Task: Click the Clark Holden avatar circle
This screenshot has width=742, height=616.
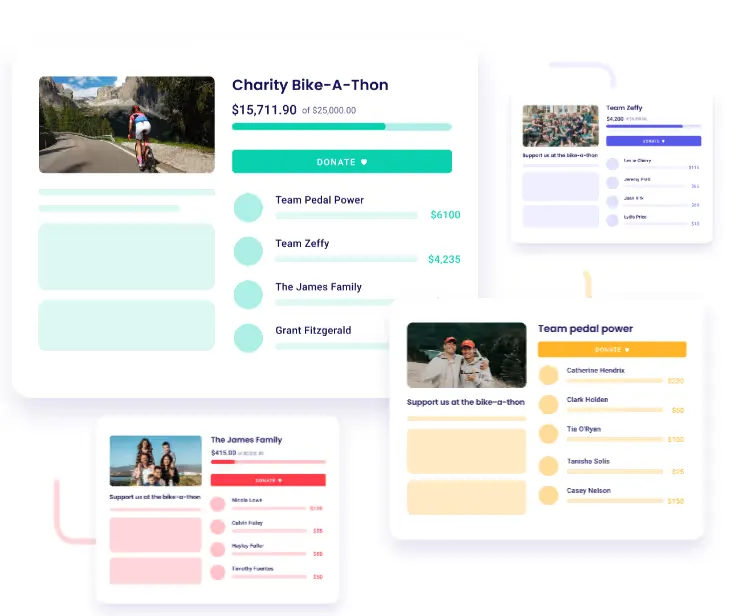Action: tap(548, 405)
